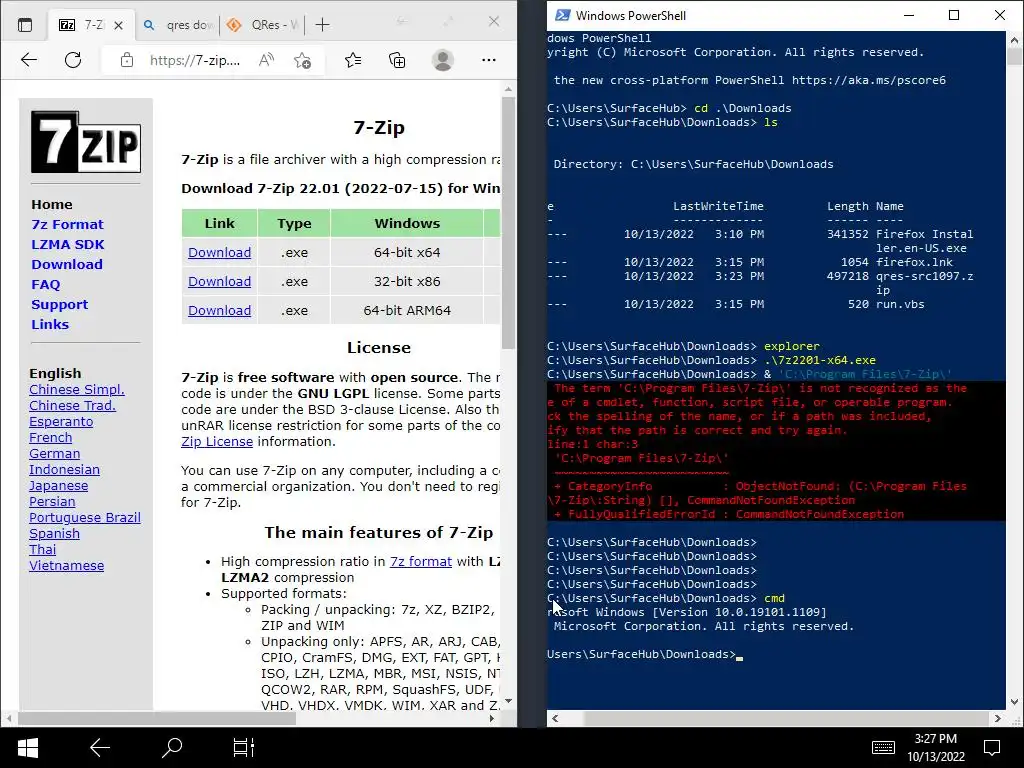Switch language to Indonesian
1024x768 pixels.
(64, 470)
